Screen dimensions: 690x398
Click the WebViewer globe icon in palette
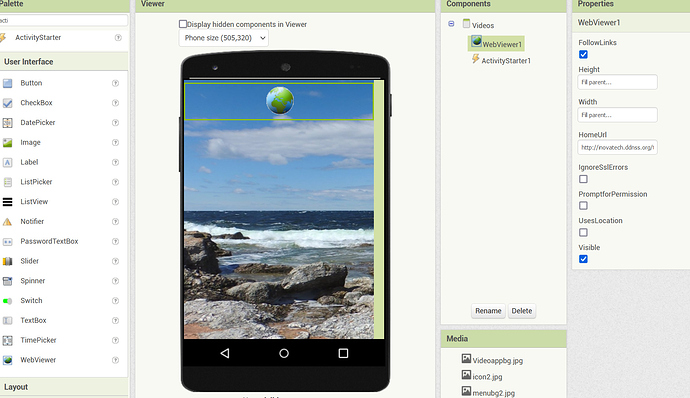(7, 360)
